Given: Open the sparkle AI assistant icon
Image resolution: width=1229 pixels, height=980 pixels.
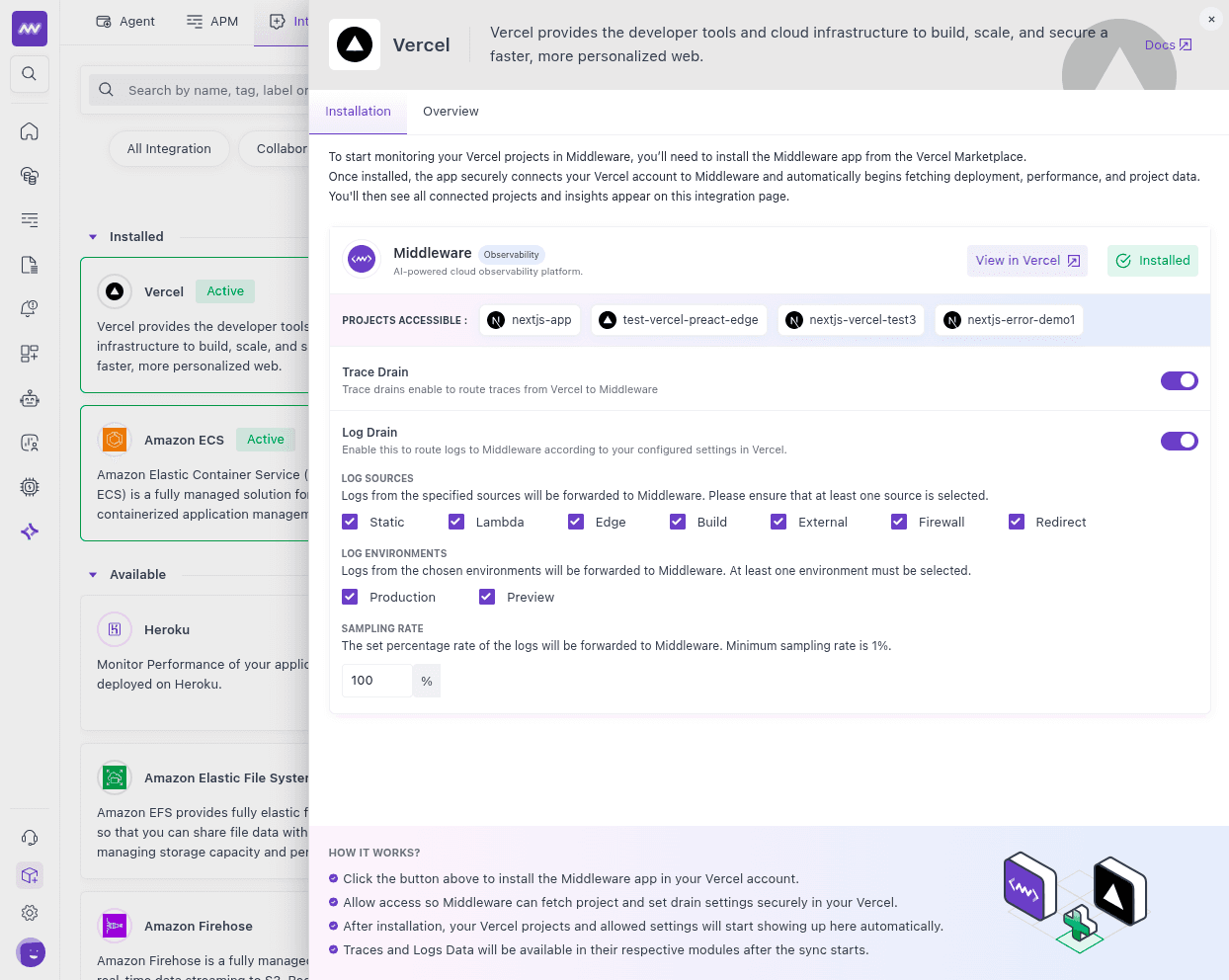Looking at the screenshot, I should click(30, 531).
